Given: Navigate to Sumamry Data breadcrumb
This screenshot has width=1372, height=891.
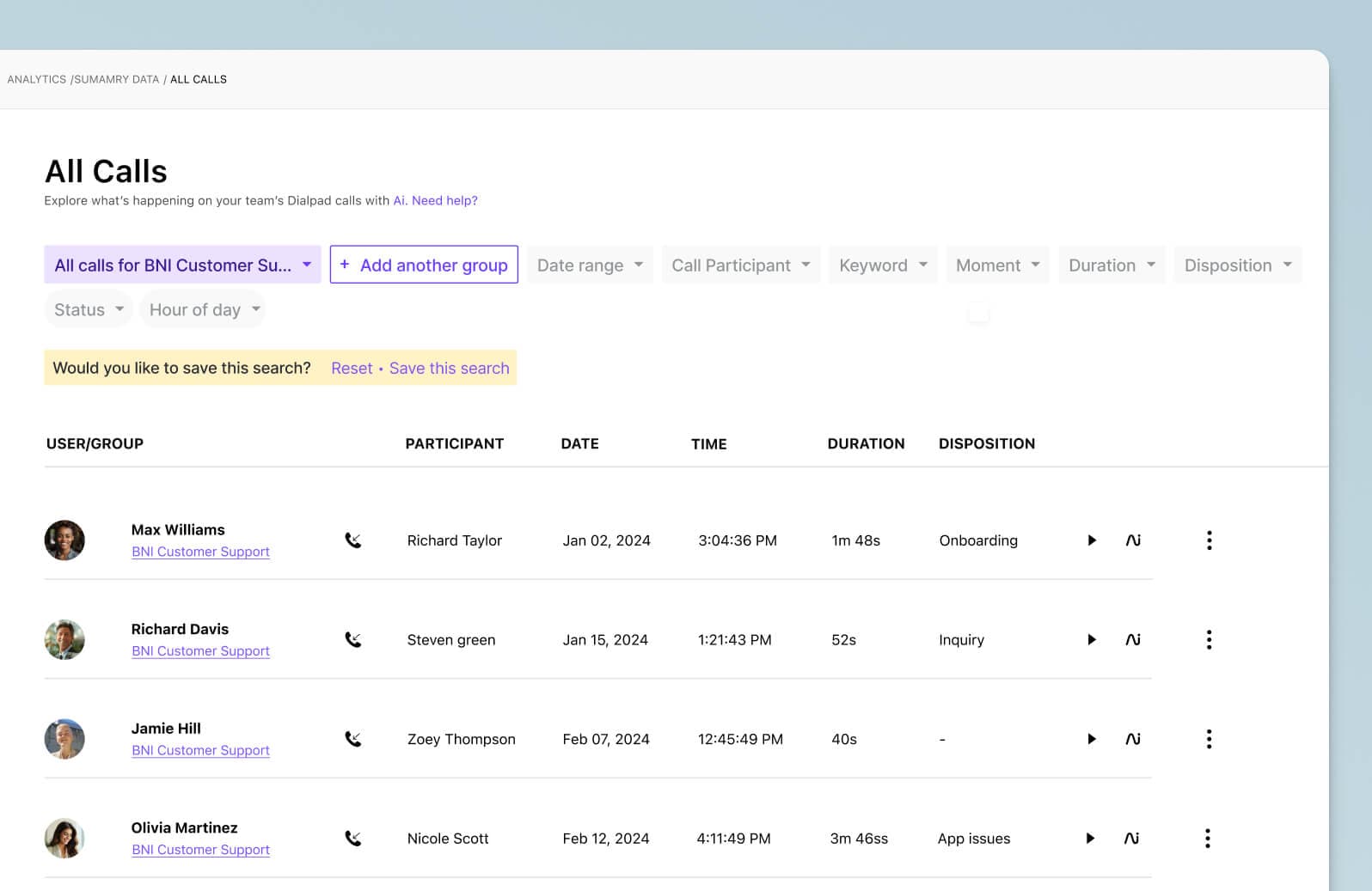Looking at the screenshot, I should (117, 80).
